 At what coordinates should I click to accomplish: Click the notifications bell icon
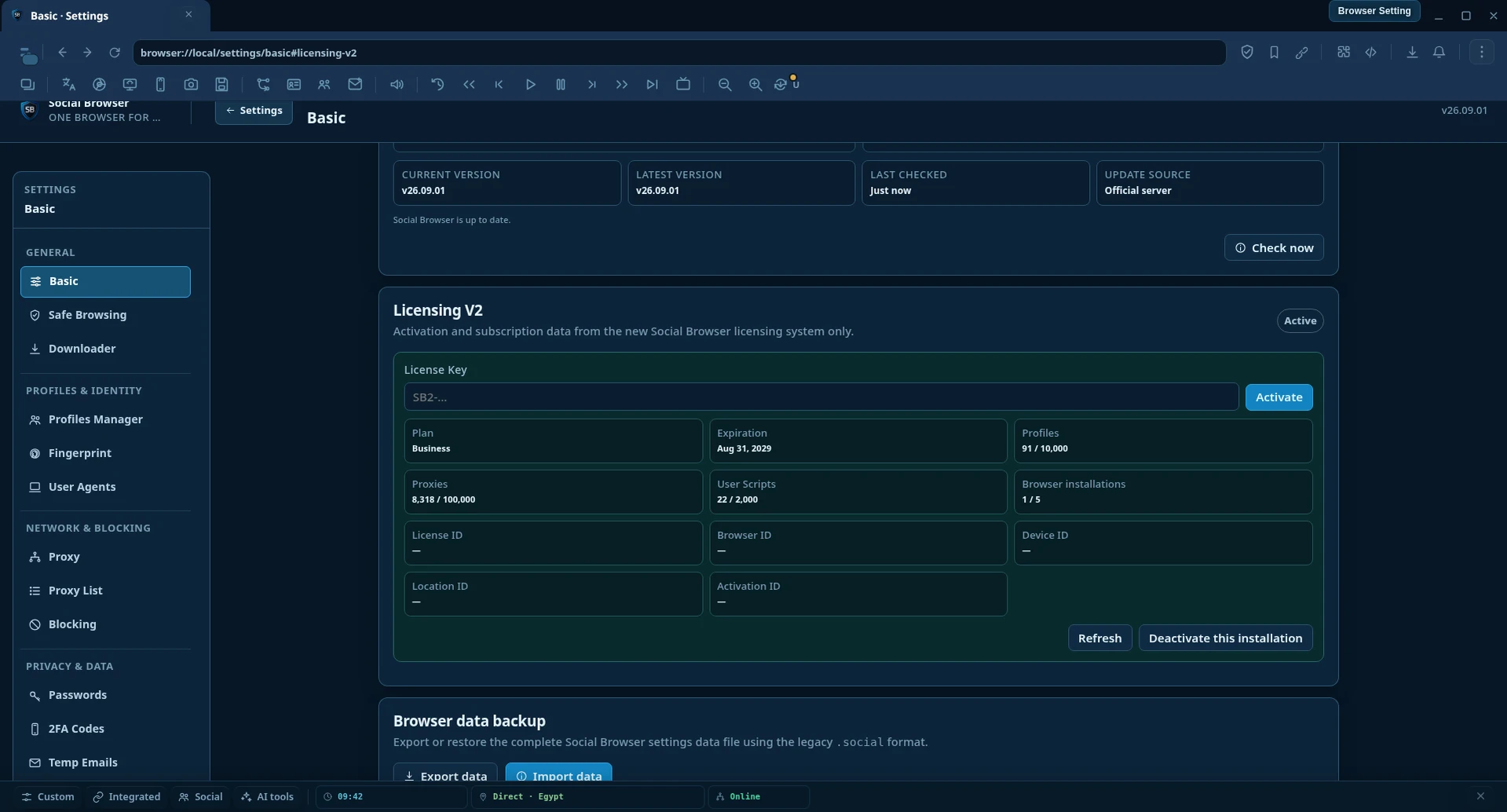[1439, 52]
